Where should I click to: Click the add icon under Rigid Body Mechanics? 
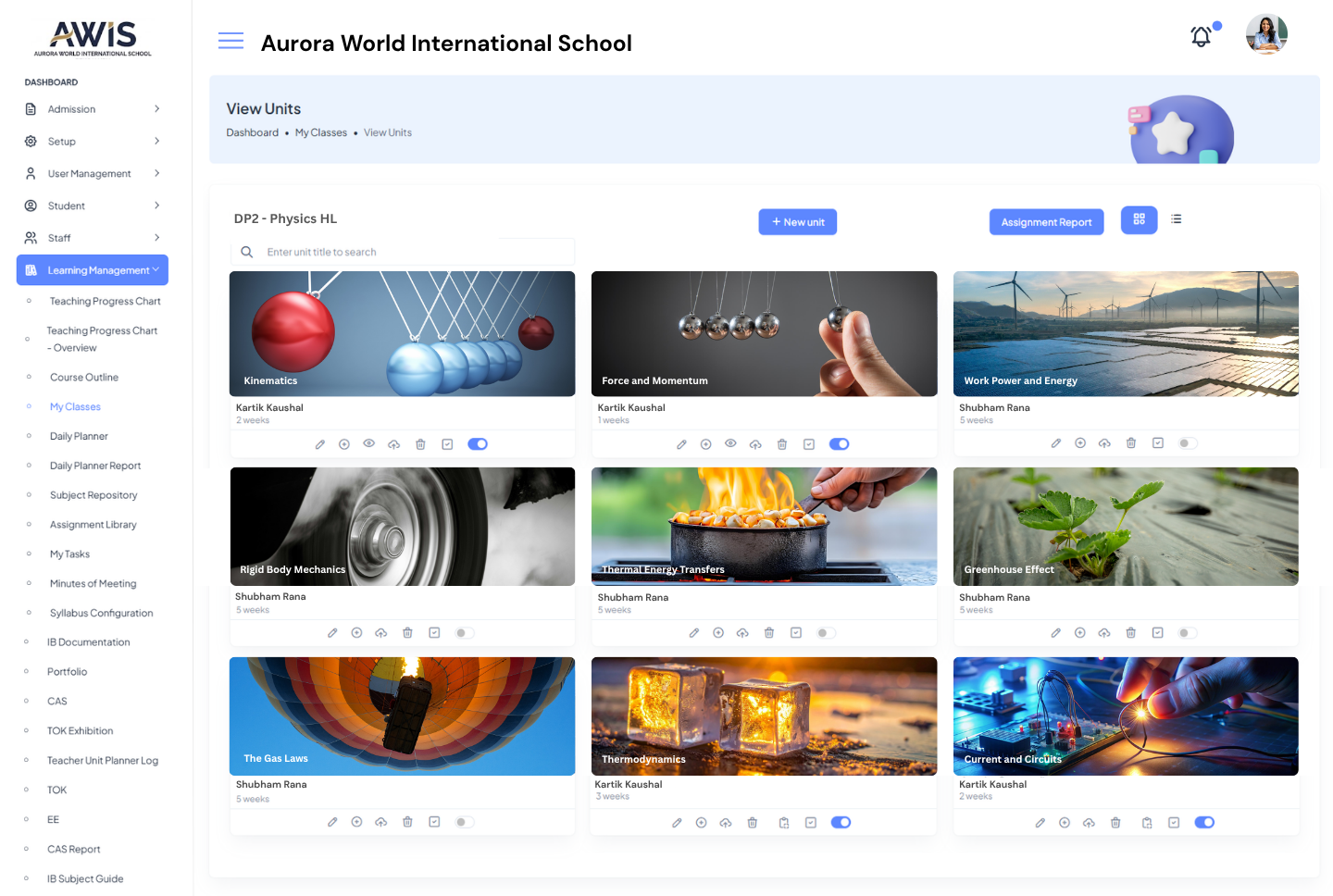[356, 633]
